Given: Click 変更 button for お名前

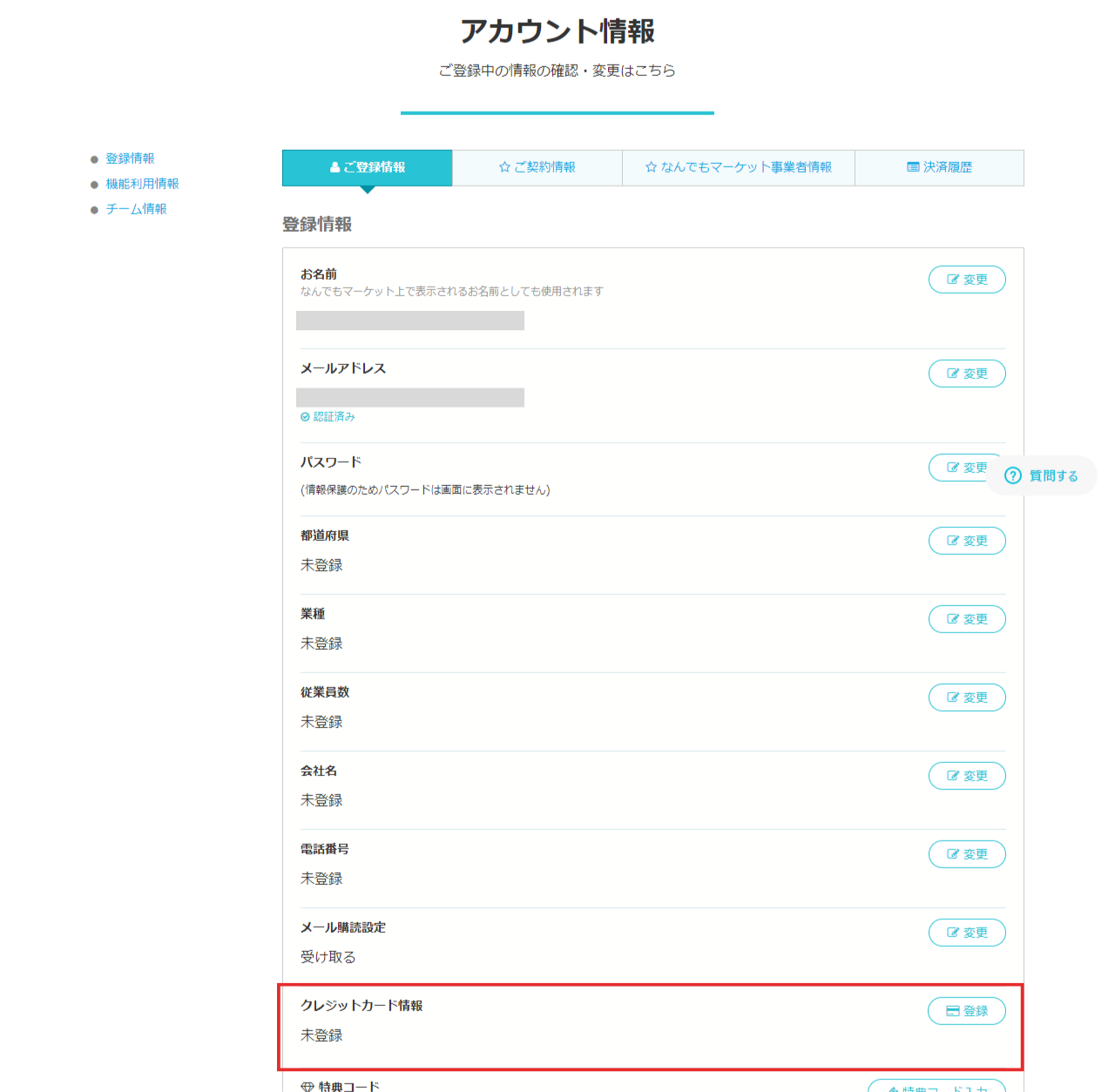Looking at the screenshot, I should pos(967,280).
